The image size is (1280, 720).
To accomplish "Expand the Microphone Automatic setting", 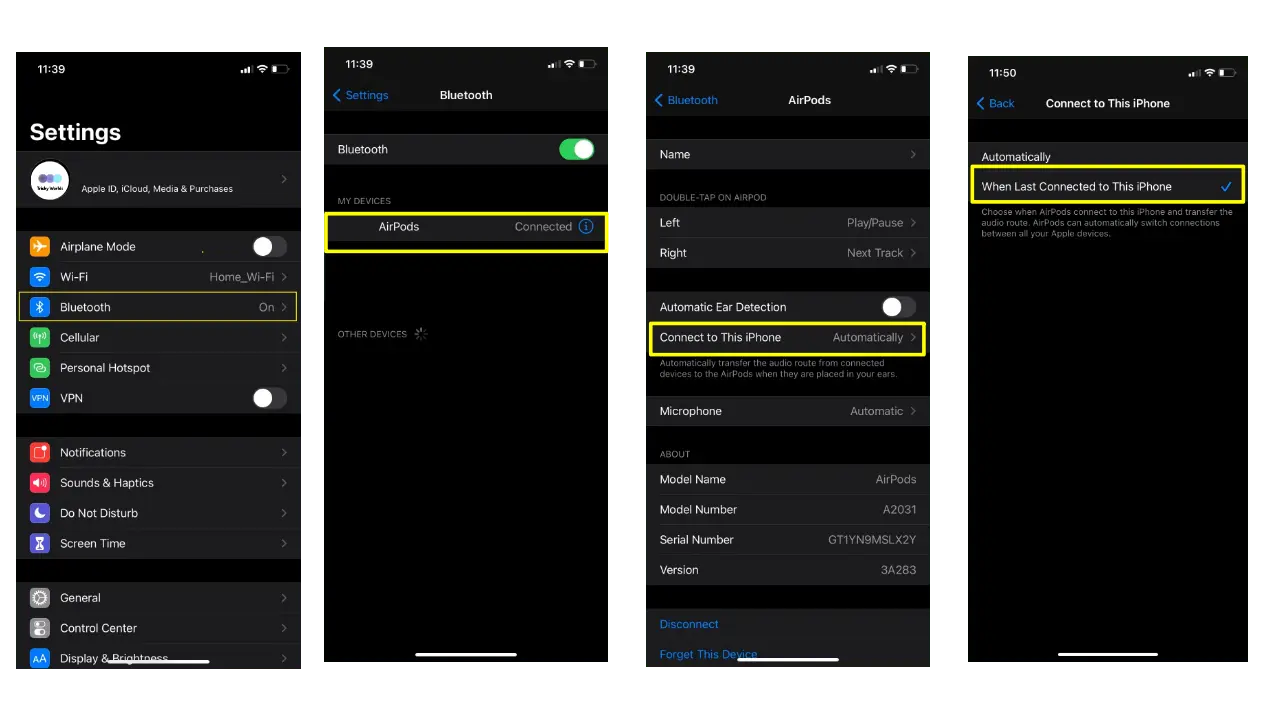I will pyautogui.click(x=787, y=411).
